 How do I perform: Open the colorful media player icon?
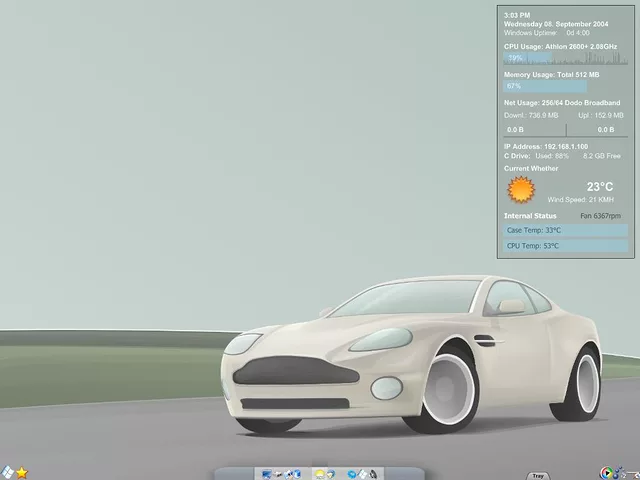tap(607, 473)
